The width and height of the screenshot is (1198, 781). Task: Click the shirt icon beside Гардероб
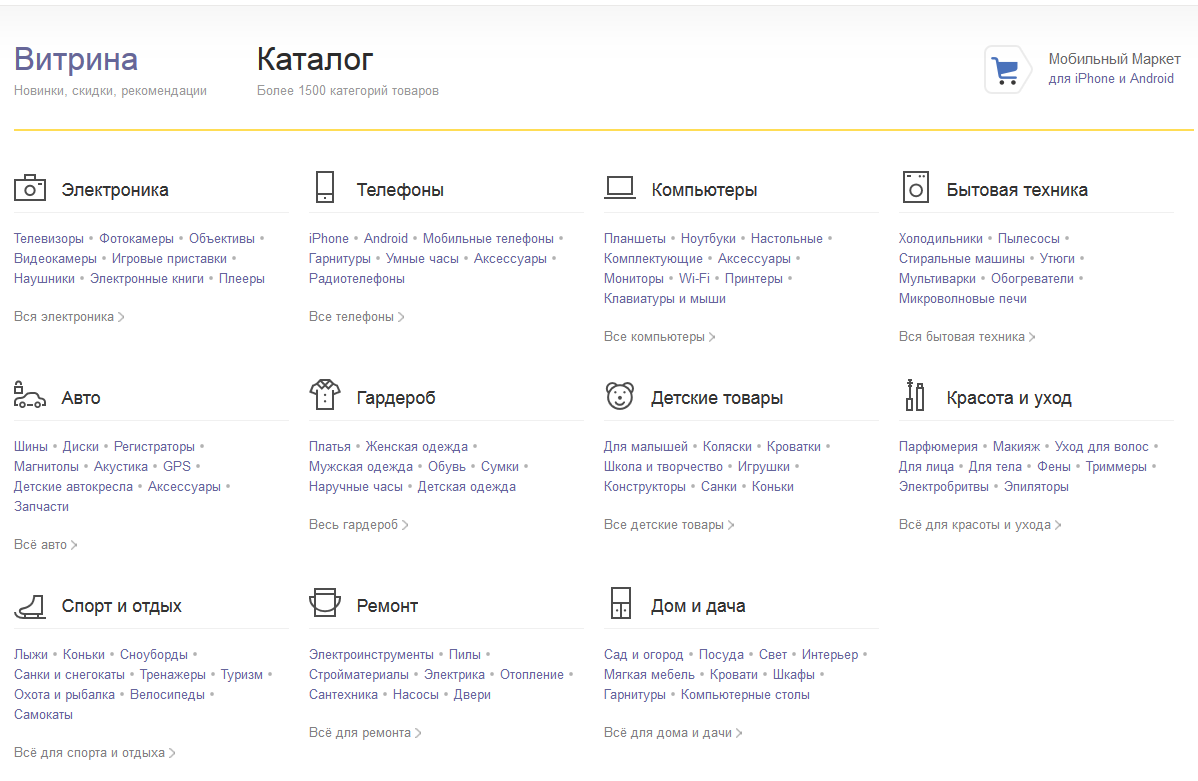[325, 395]
